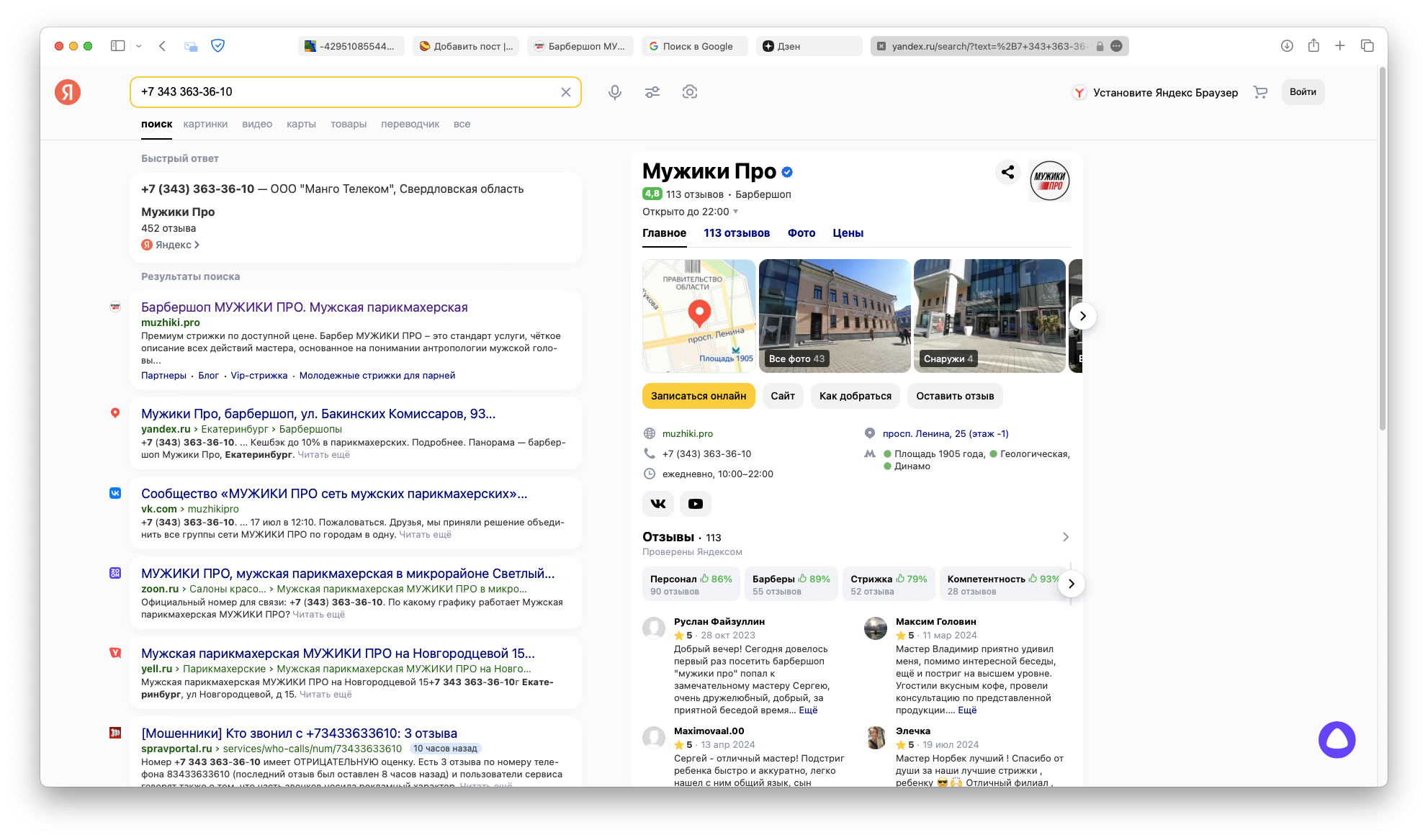
Task: Click the Записаться онлайн button
Action: 699,396
